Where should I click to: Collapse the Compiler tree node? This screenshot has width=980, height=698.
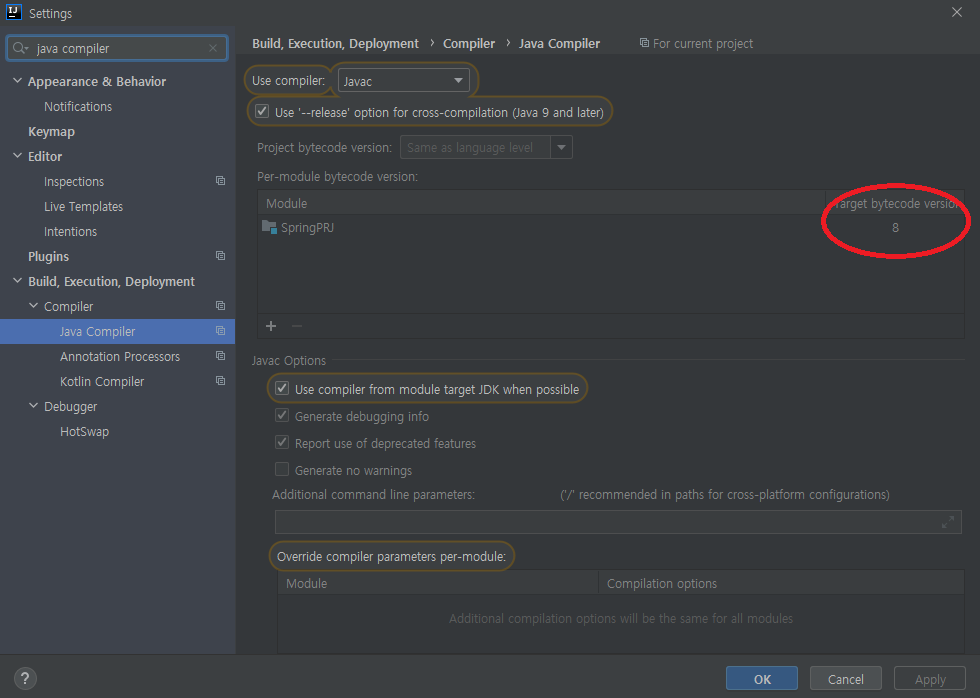click(x=34, y=306)
